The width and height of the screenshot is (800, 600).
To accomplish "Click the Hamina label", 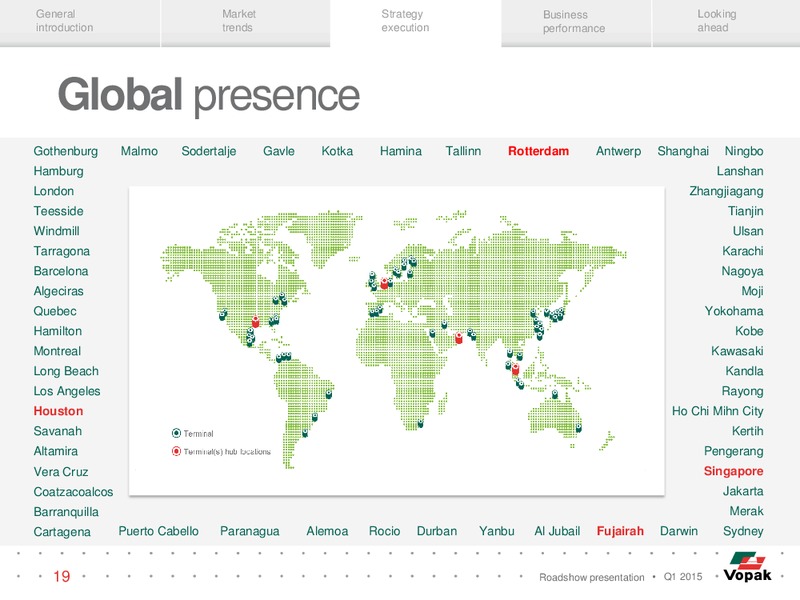I will [x=401, y=151].
